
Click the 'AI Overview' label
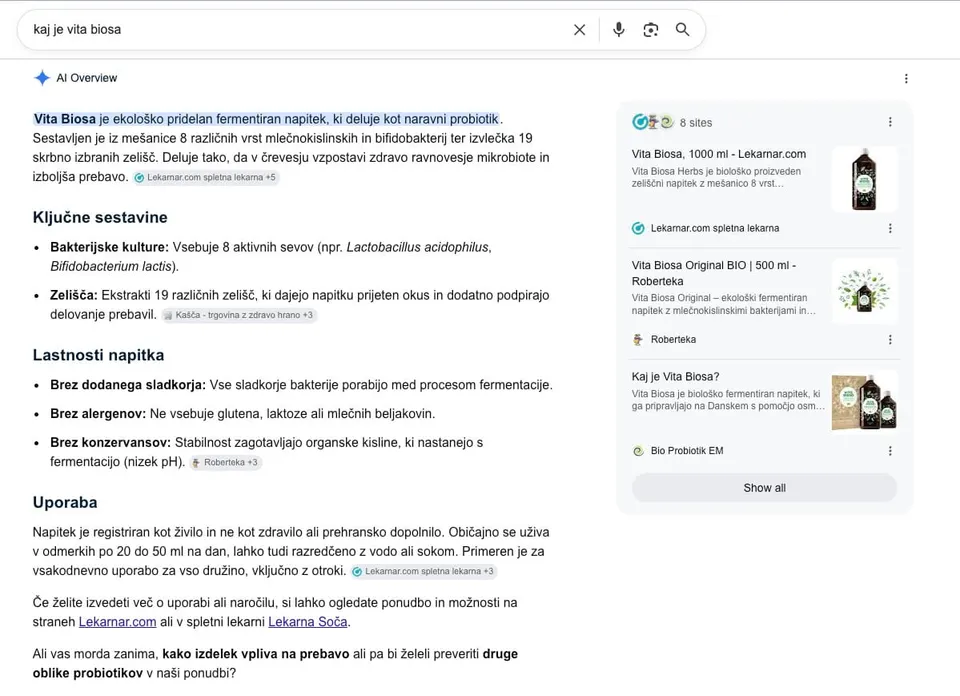(86, 78)
